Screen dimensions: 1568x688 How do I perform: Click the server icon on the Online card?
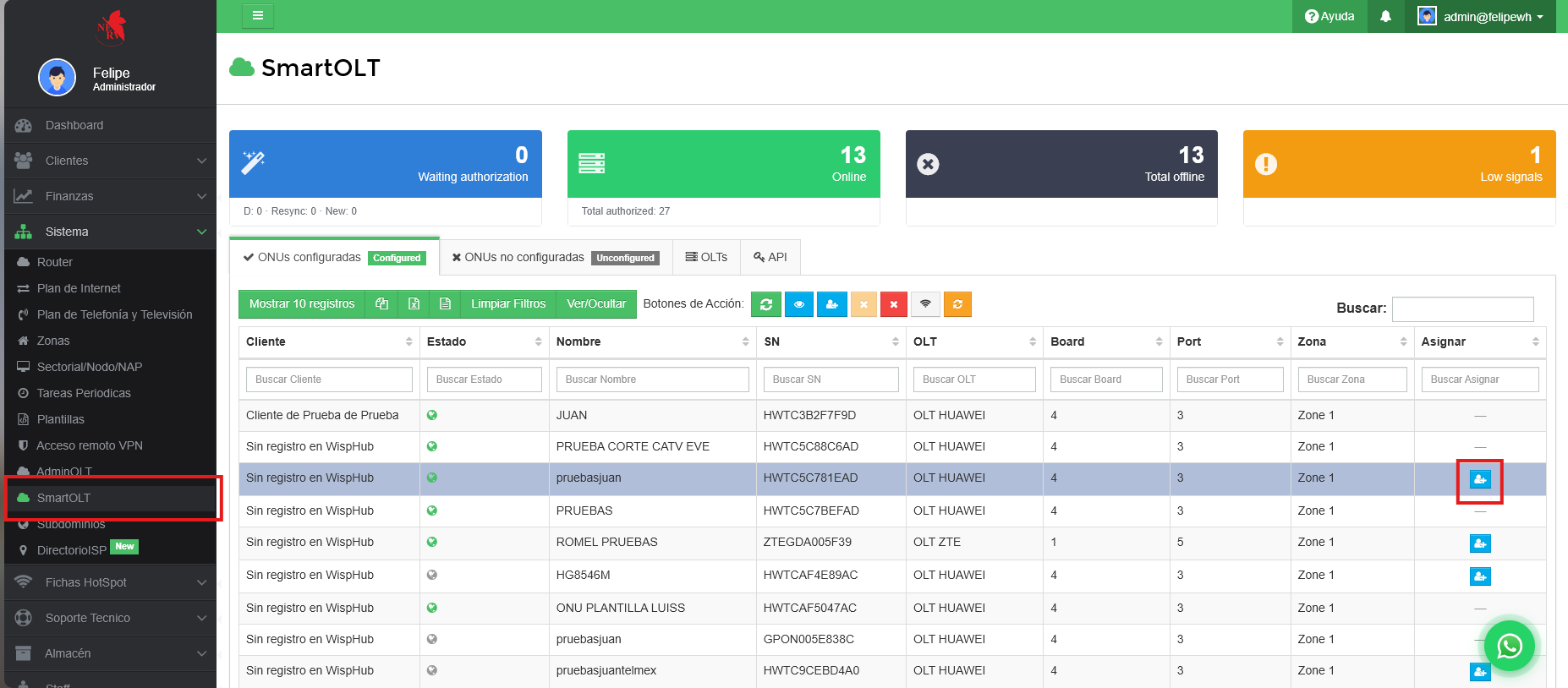click(591, 163)
